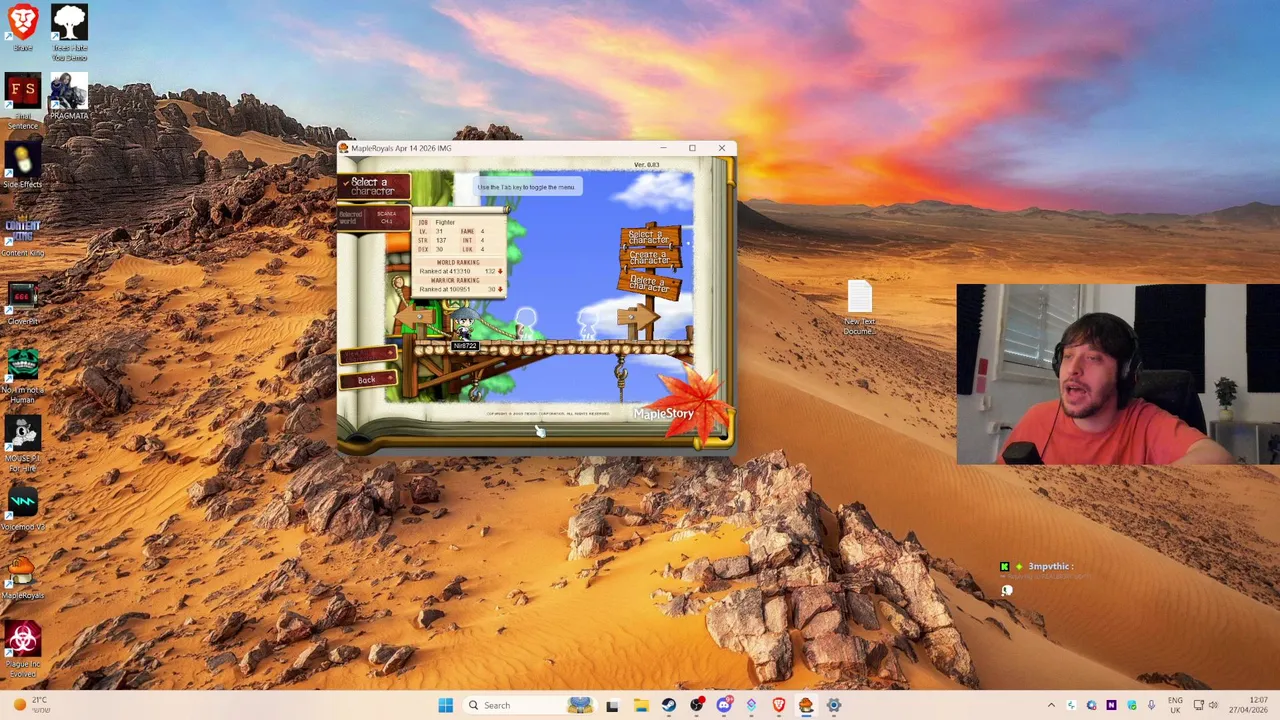Open network and volume quick settings
Screen dimensions: 1280x720
[1206, 705]
